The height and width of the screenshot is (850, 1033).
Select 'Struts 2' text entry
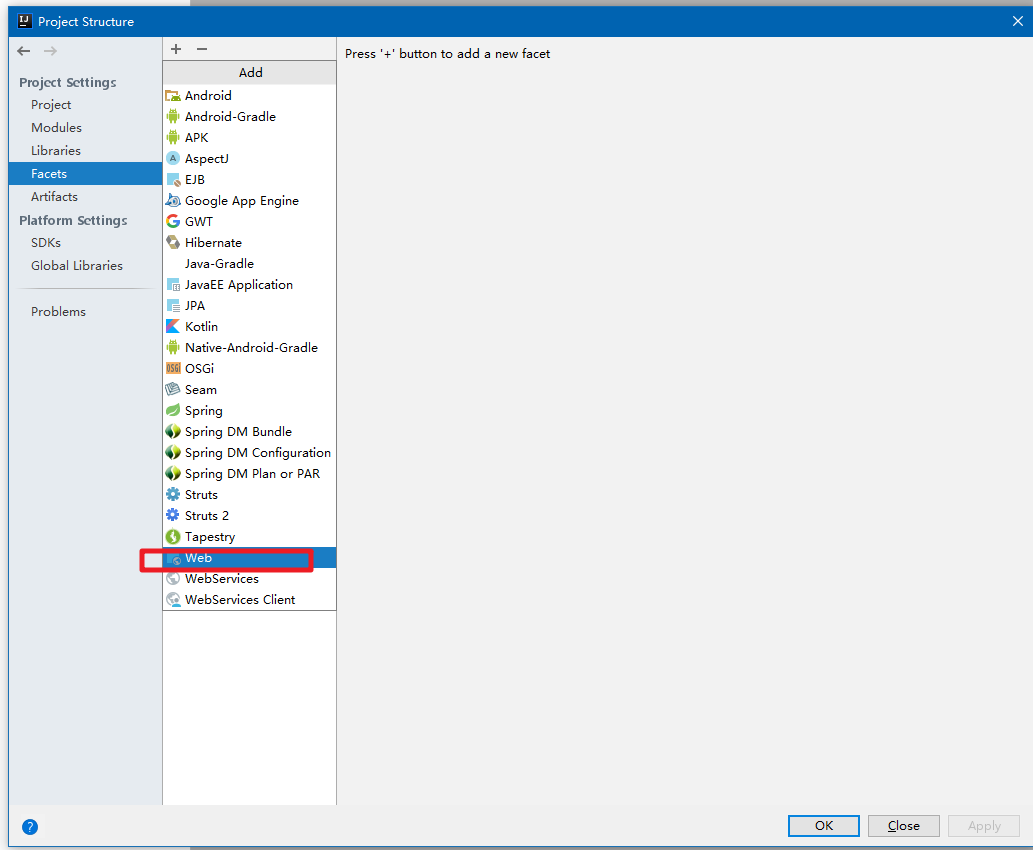coord(206,515)
